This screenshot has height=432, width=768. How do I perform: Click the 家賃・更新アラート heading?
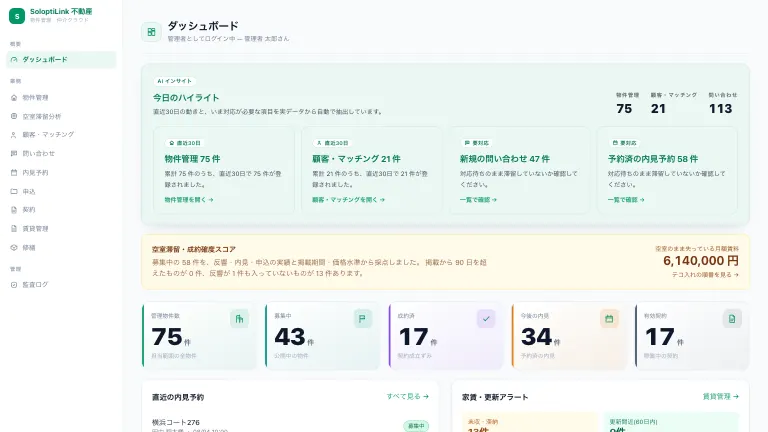[495, 397]
